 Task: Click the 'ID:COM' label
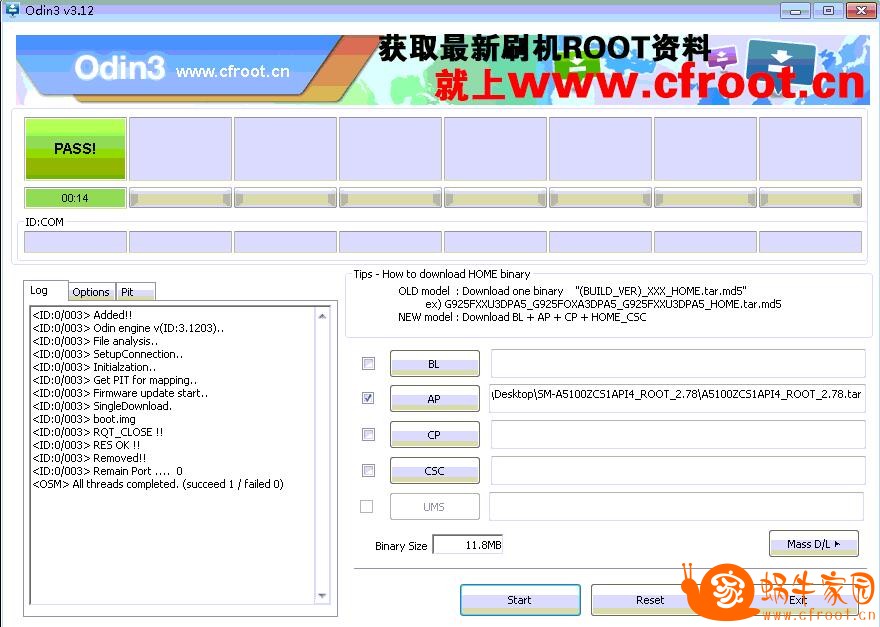click(x=44, y=222)
